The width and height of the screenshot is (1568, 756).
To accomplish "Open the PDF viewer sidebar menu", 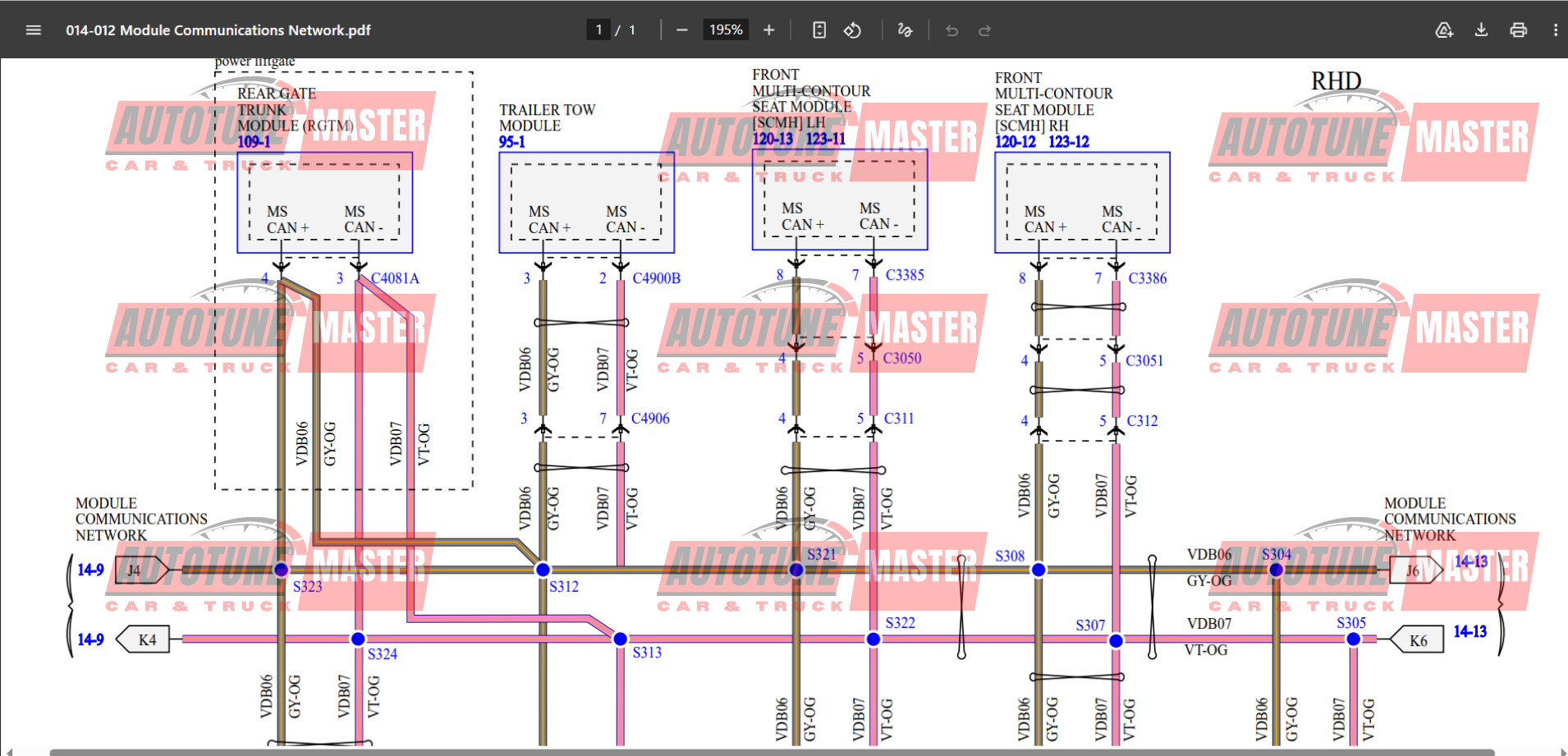I will [34, 30].
